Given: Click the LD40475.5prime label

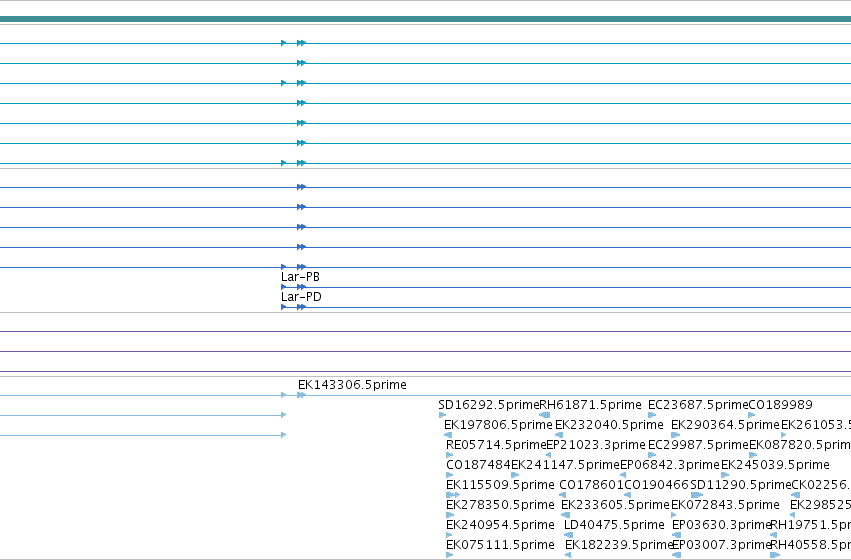Looking at the screenshot, I should pos(614,525).
